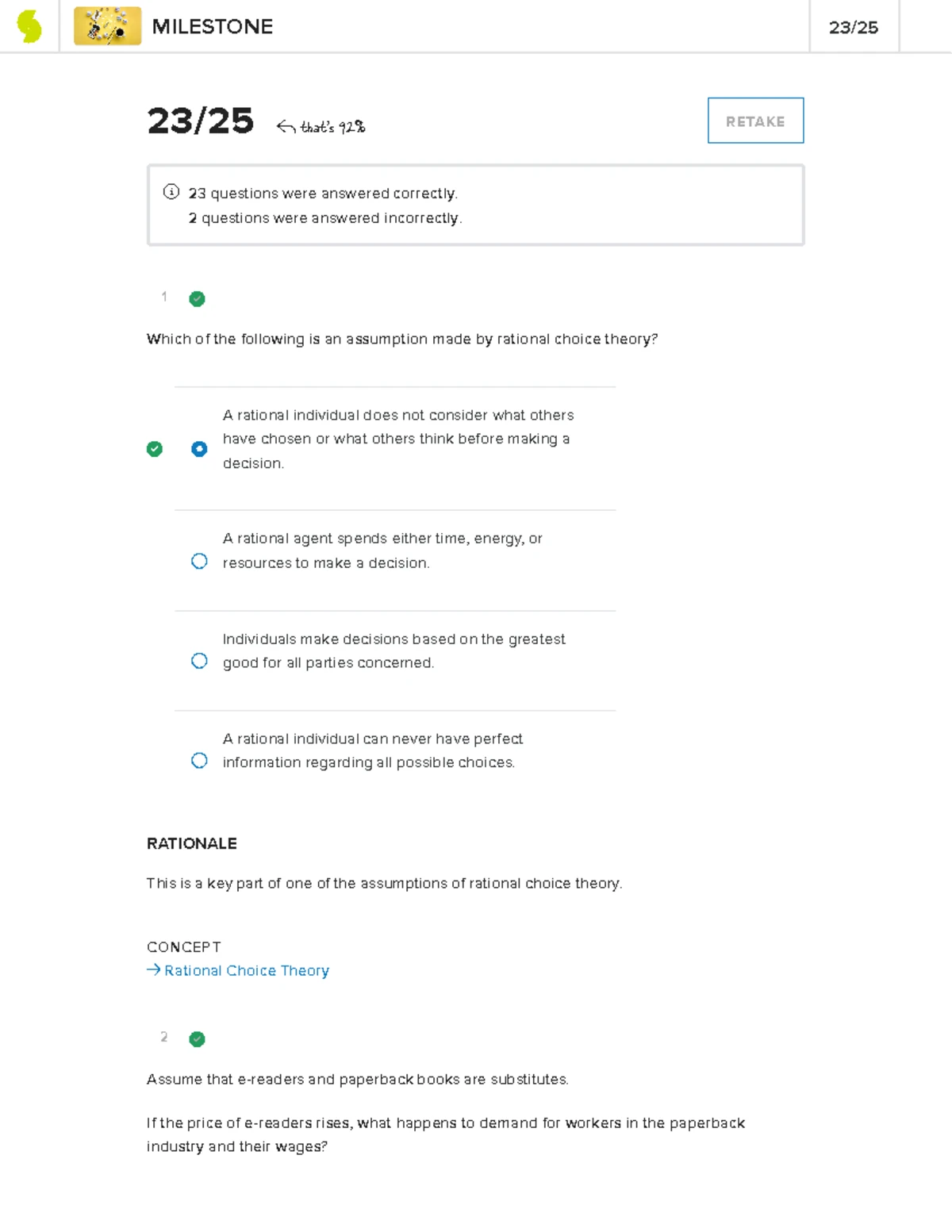Open the yellow Milestone course thumbnail
Screen dimensions: 952x1232
(x=107, y=26)
